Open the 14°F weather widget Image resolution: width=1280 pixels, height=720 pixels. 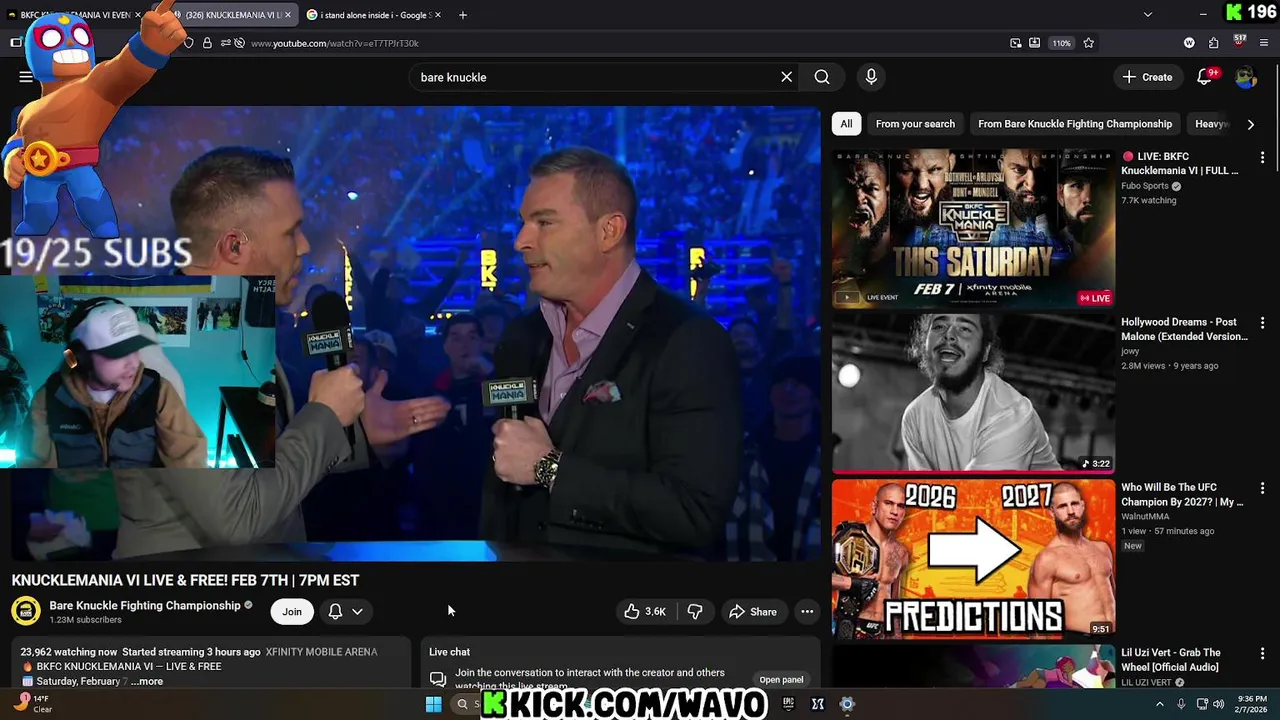click(32, 704)
